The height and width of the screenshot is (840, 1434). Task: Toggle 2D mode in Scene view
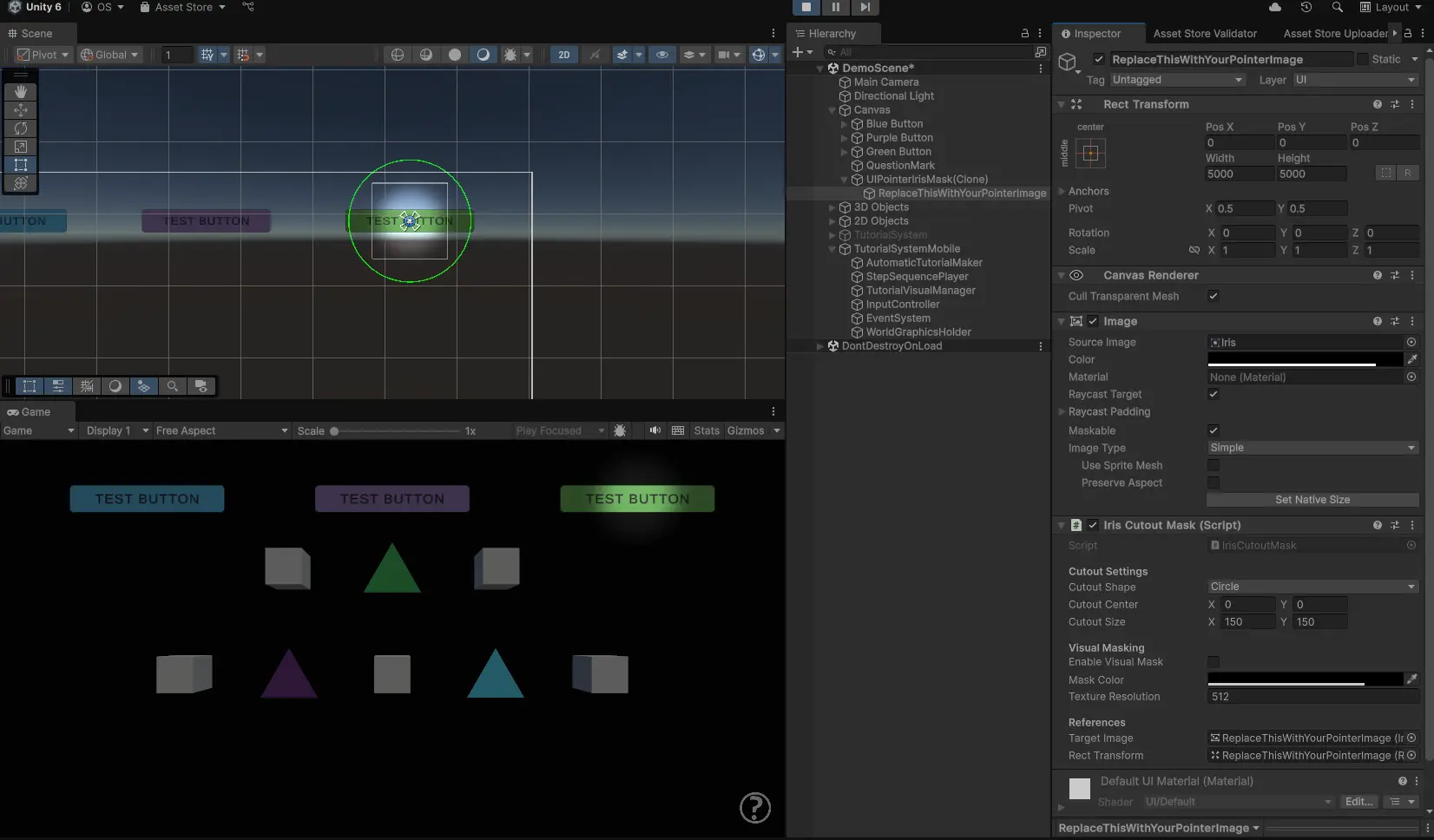[564, 55]
